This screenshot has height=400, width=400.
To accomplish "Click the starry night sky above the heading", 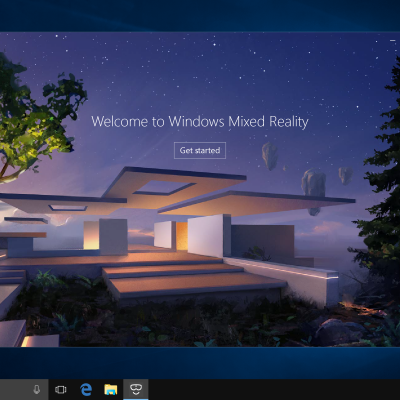I will tap(200, 73).
